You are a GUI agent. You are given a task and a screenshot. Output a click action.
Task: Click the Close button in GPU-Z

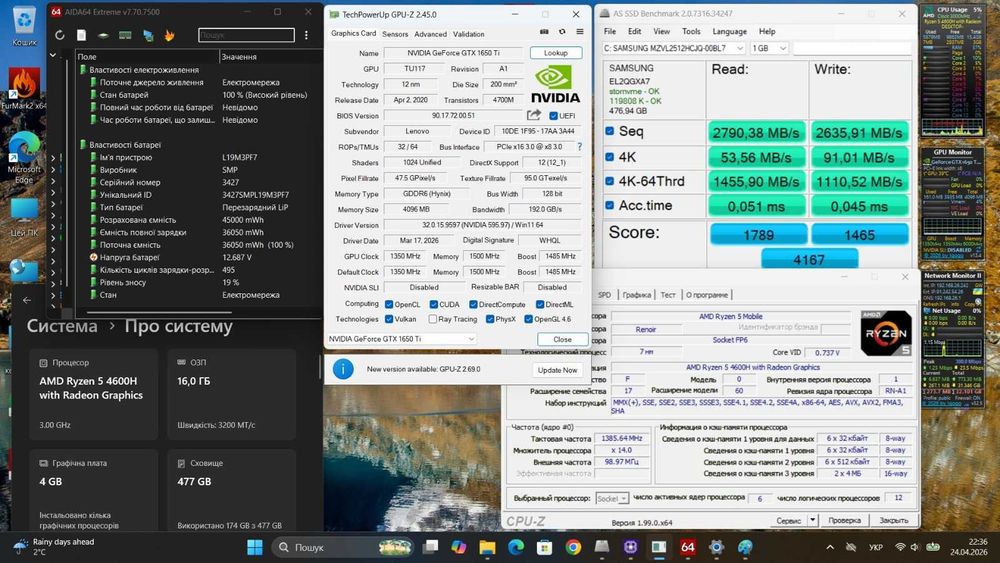coord(562,339)
